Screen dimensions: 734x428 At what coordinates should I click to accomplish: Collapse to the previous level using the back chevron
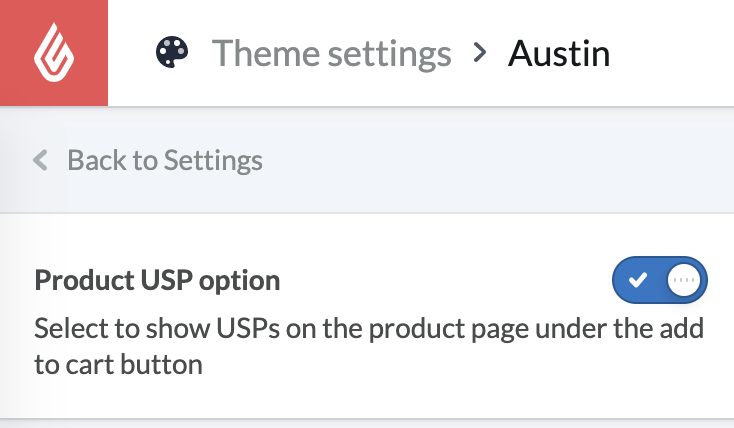(41, 160)
